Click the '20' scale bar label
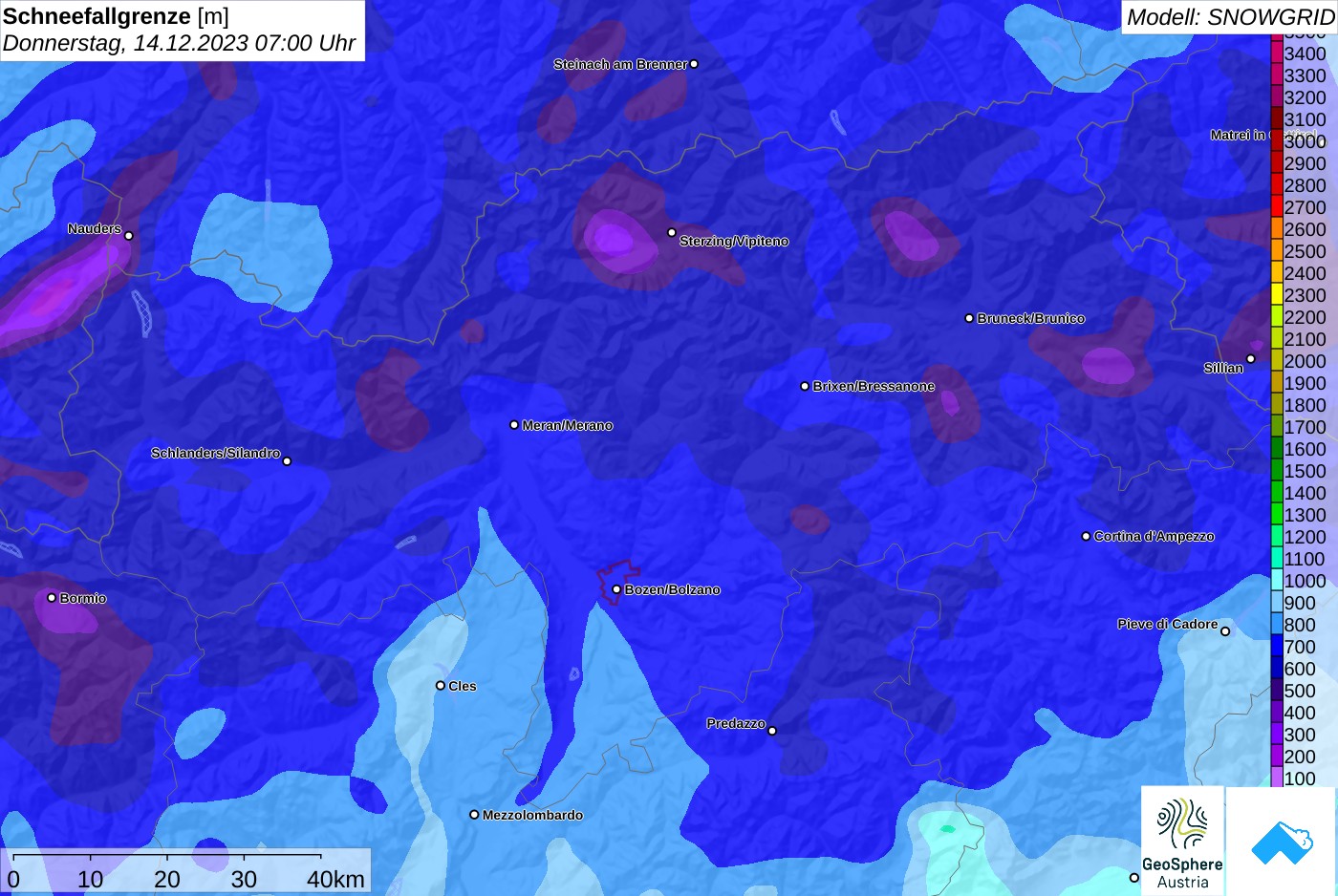This screenshot has width=1338, height=896. 167,879
